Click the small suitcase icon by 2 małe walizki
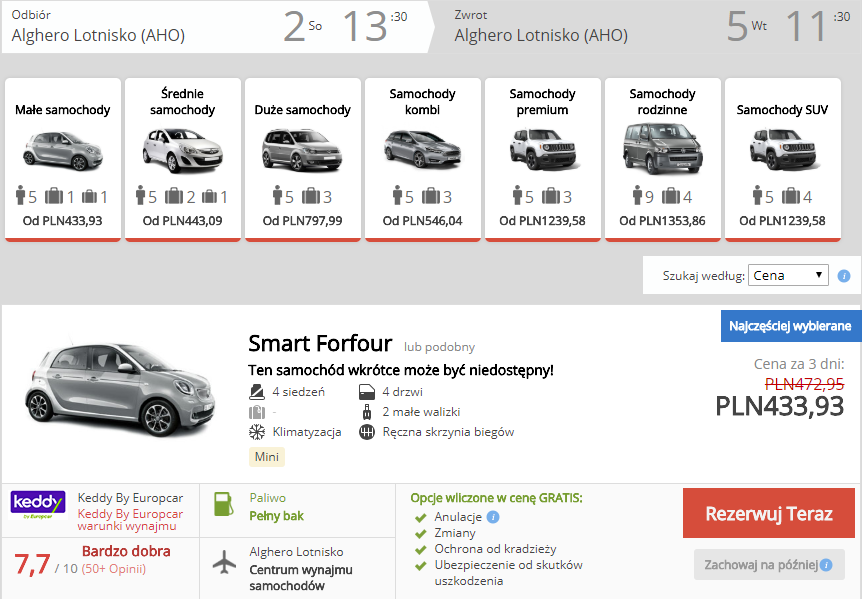 [367, 412]
